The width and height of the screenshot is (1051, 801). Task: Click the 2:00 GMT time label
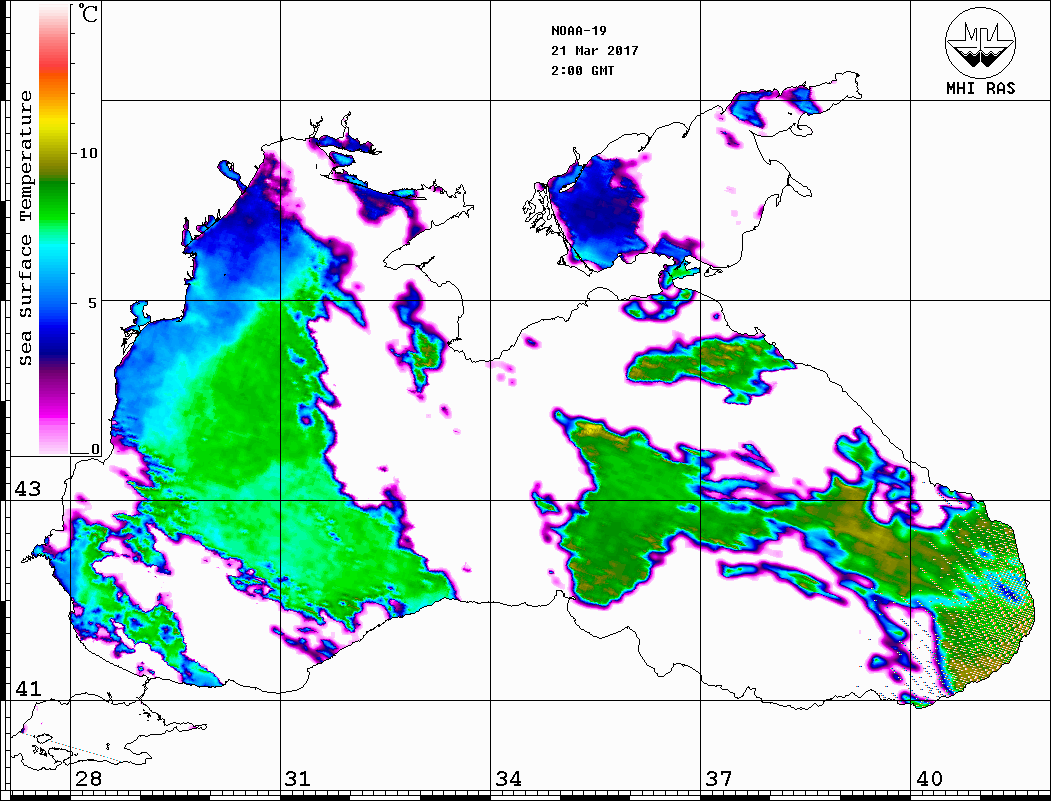coord(582,71)
